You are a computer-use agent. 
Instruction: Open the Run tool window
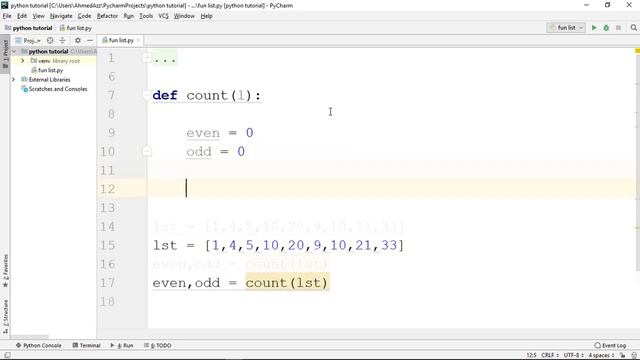(x=122, y=345)
